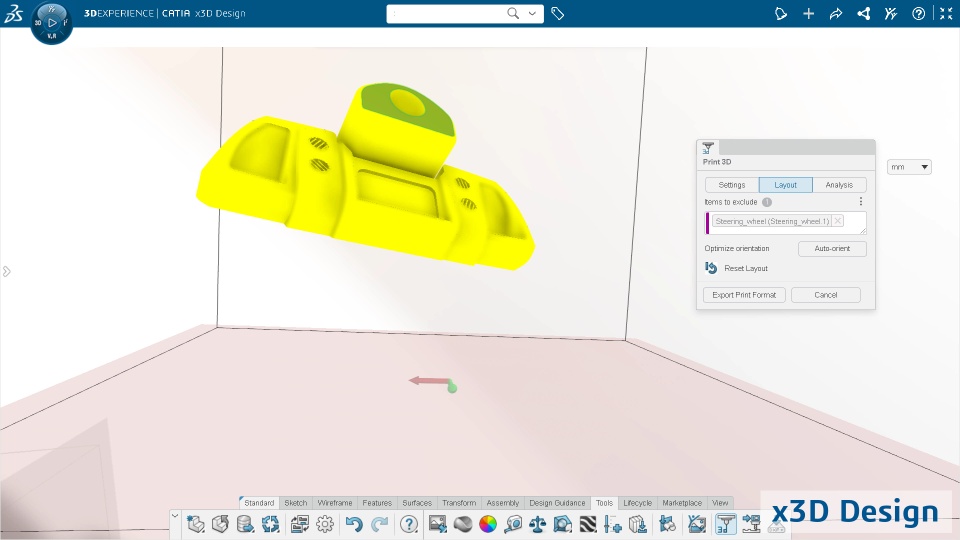This screenshot has height=540, width=960.
Task: Select the Measure tape tool
Action: pos(513,524)
